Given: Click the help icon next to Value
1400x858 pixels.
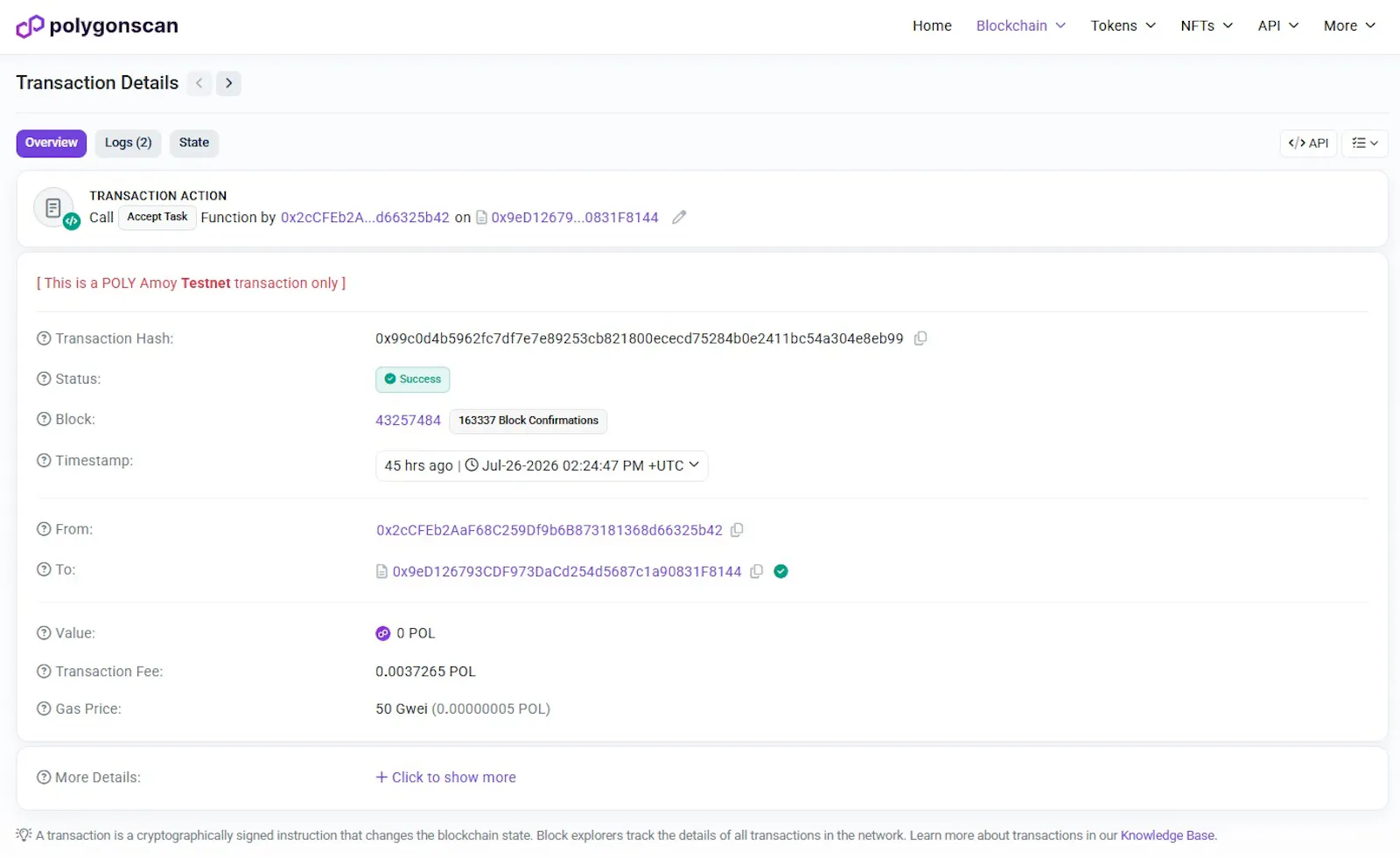Looking at the screenshot, I should coord(44,633).
